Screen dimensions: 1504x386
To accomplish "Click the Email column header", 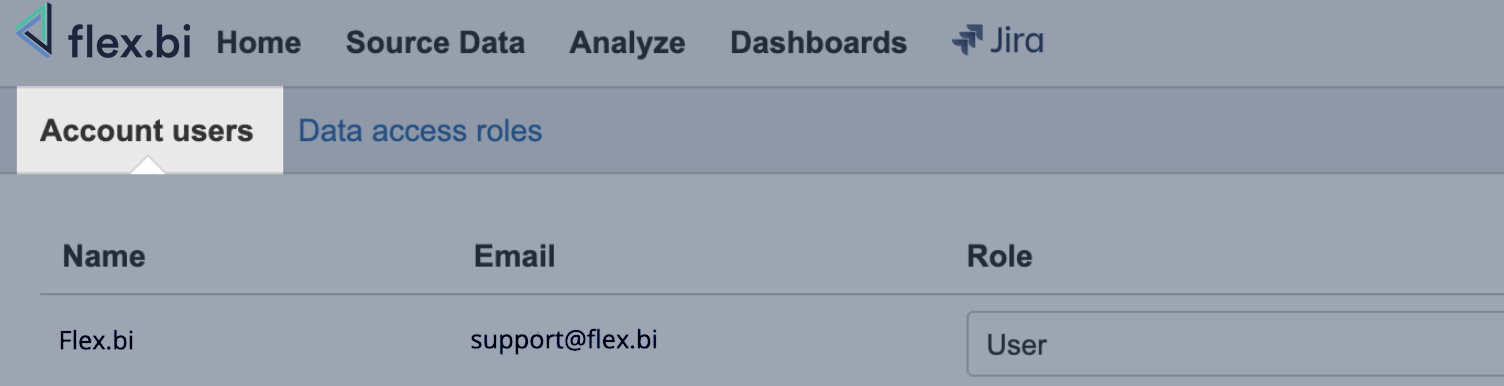I will 514,256.
